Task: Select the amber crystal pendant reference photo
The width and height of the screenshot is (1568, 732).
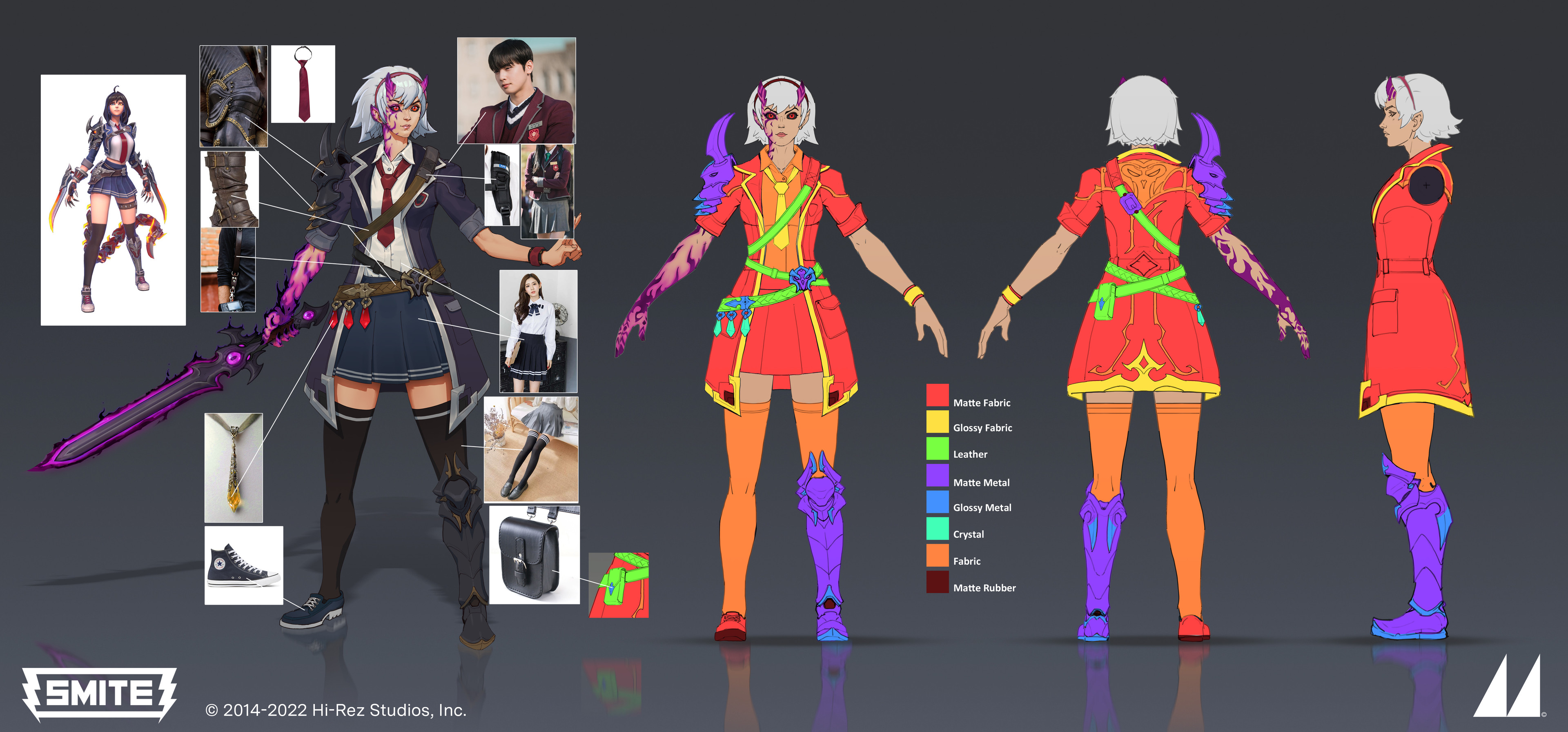Action: 234,468
